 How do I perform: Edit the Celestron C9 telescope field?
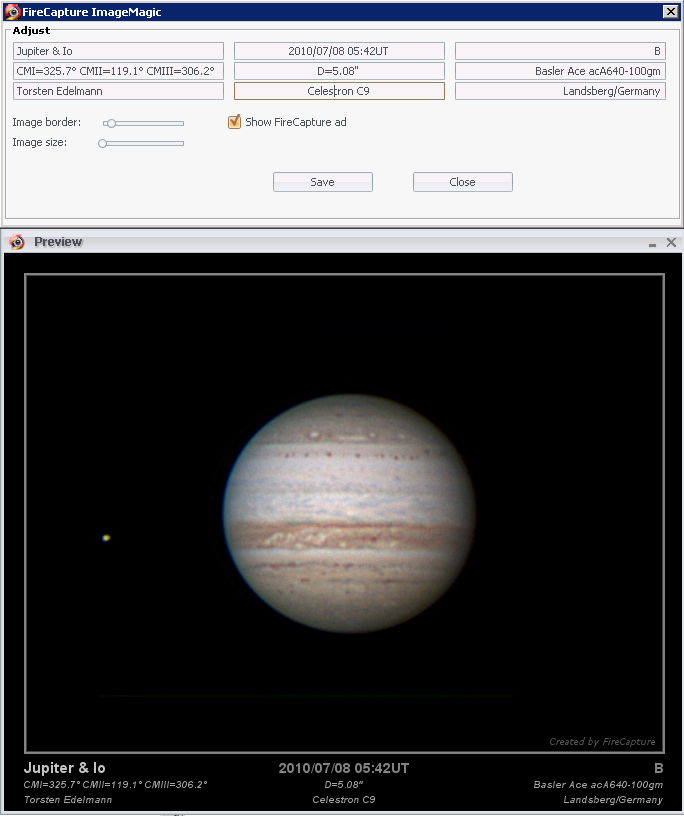click(339, 91)
